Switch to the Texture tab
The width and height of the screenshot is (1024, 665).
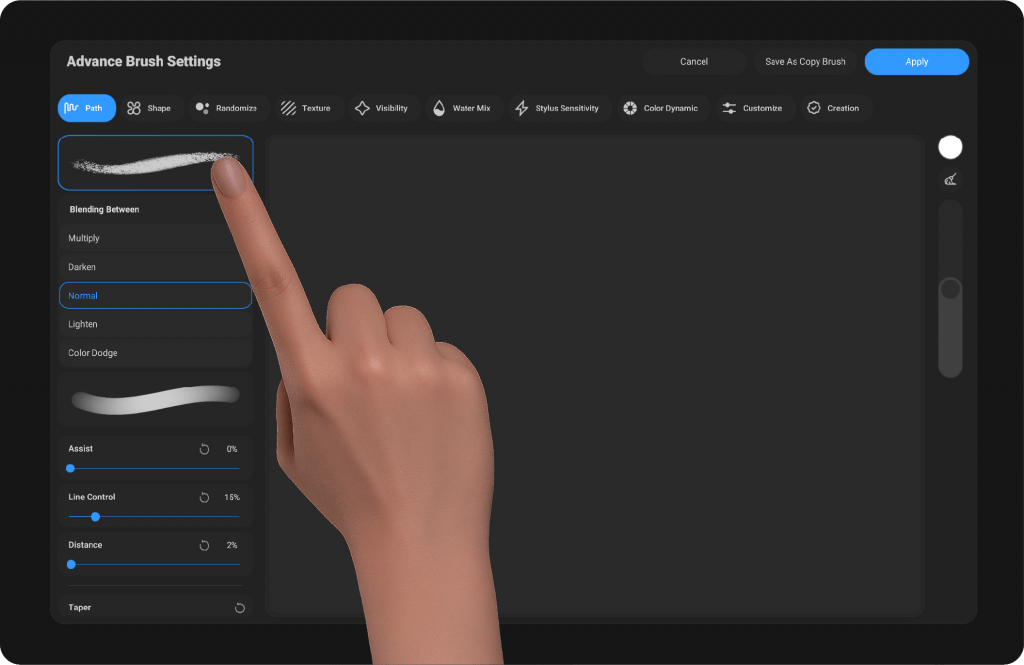point(305,108)
